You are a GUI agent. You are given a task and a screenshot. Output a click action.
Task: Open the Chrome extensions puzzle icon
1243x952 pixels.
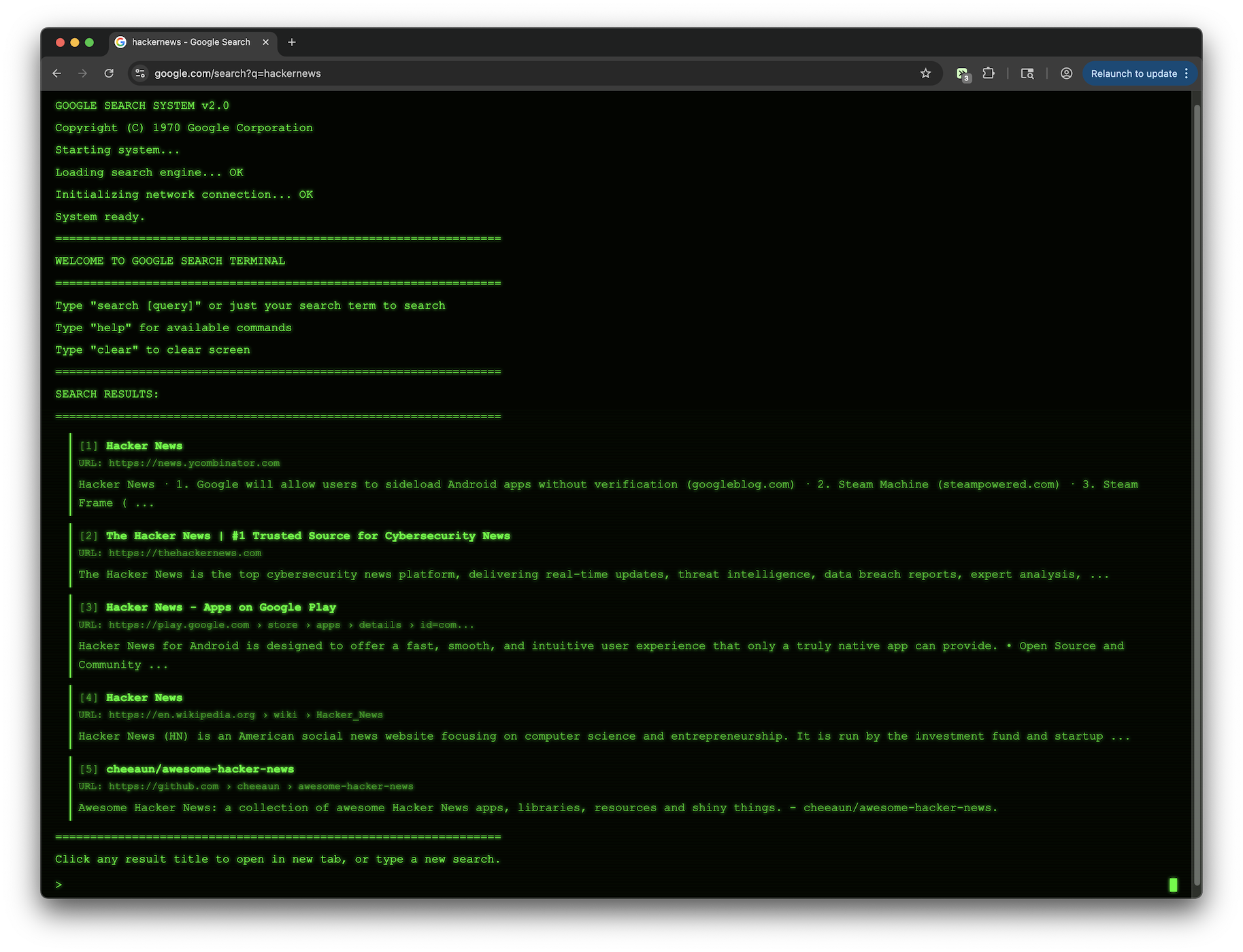(x=989, y=73)
